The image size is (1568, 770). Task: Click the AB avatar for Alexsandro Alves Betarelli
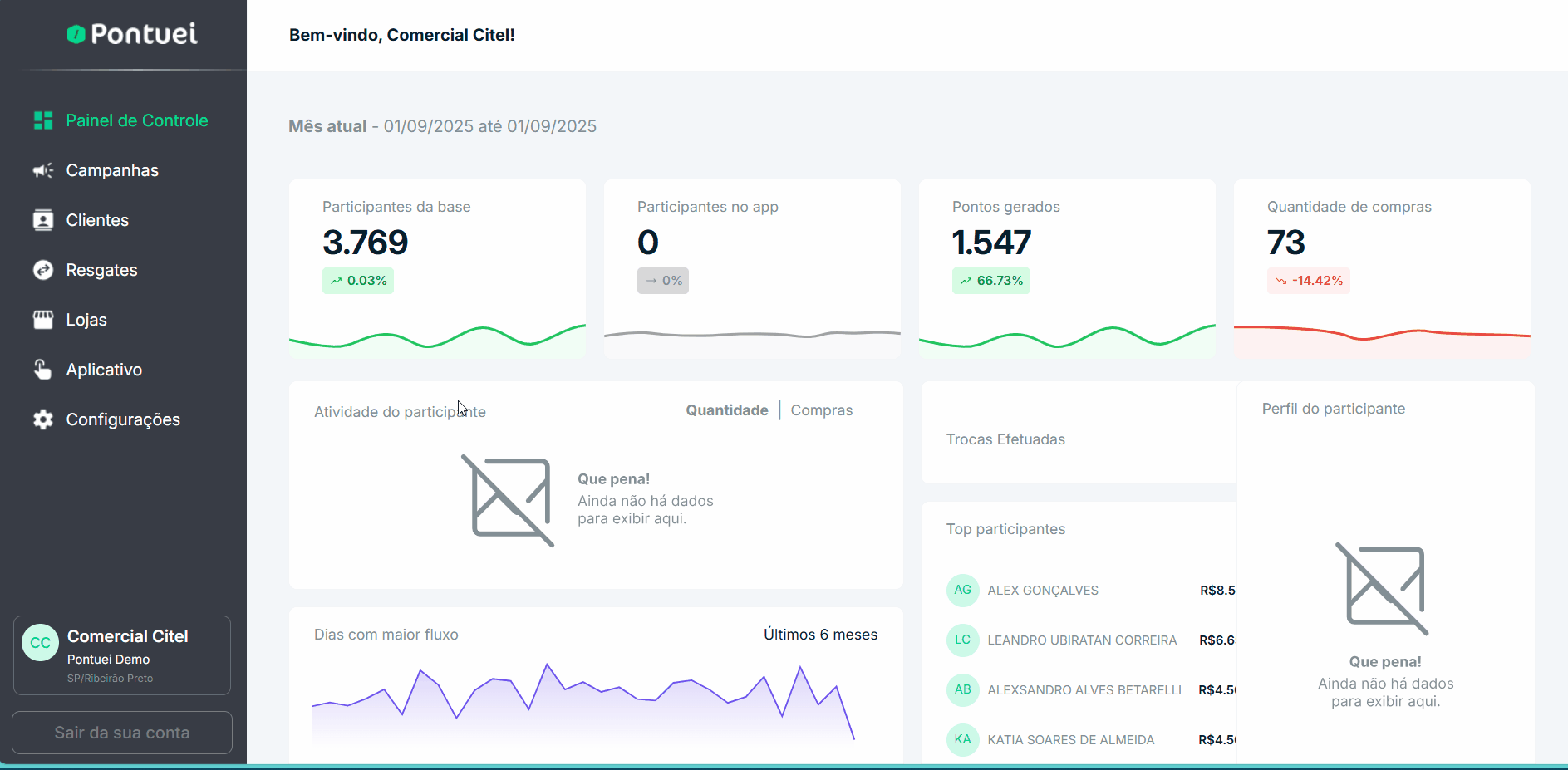click(x=962, y=689)
